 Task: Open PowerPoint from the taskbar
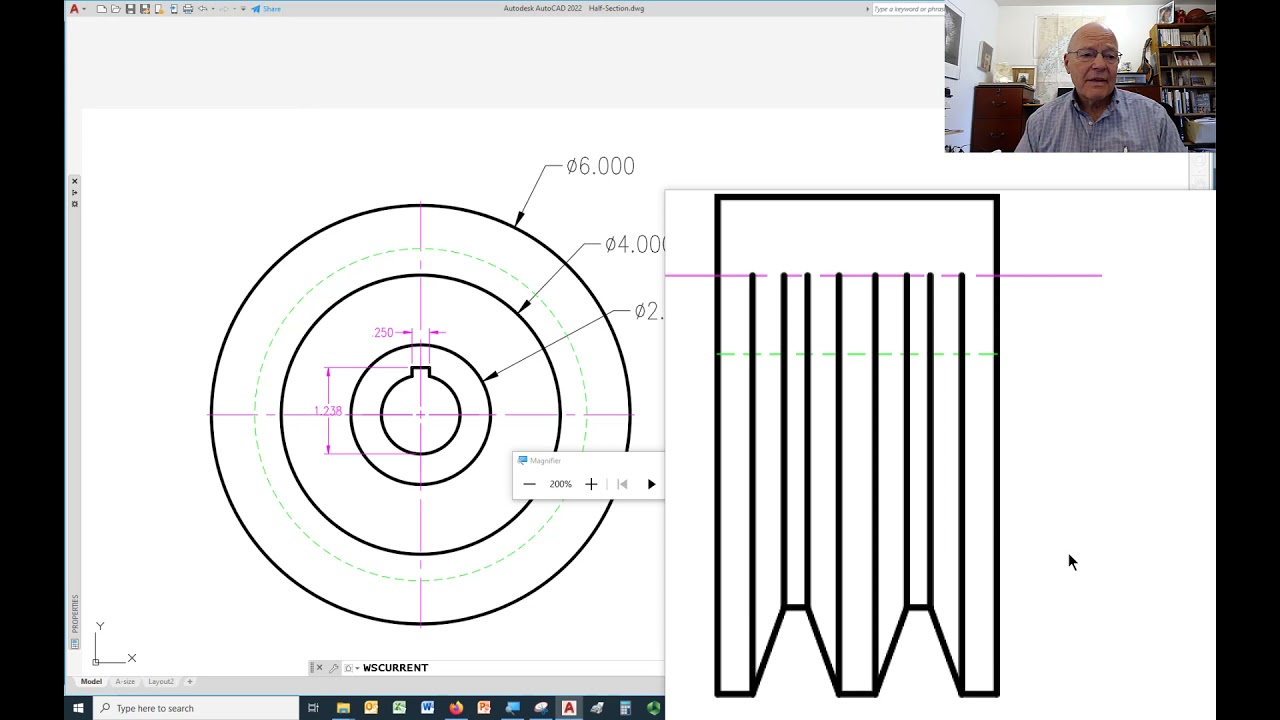tap(484, 708)
